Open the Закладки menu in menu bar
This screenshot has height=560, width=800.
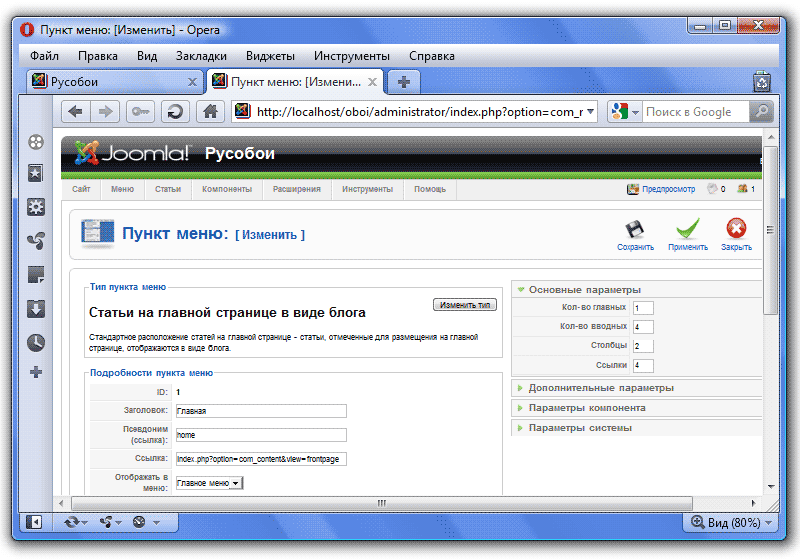pyautogui.click(x=201, y=56)
